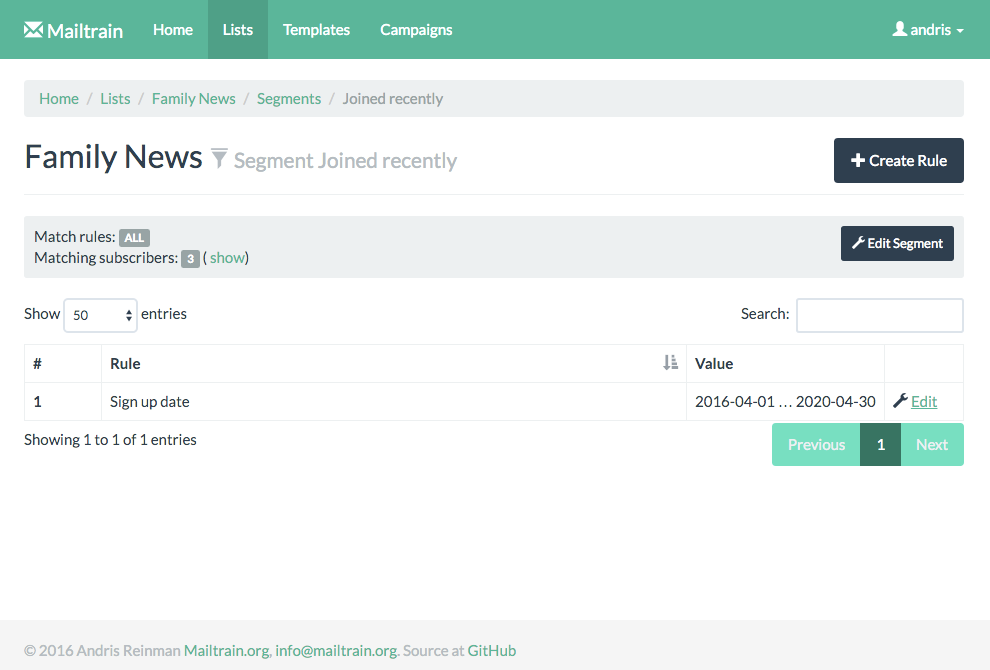Click the 'Segment Joined recently' subtitle
Screen dimensions: 990x670
pos(345,160)
